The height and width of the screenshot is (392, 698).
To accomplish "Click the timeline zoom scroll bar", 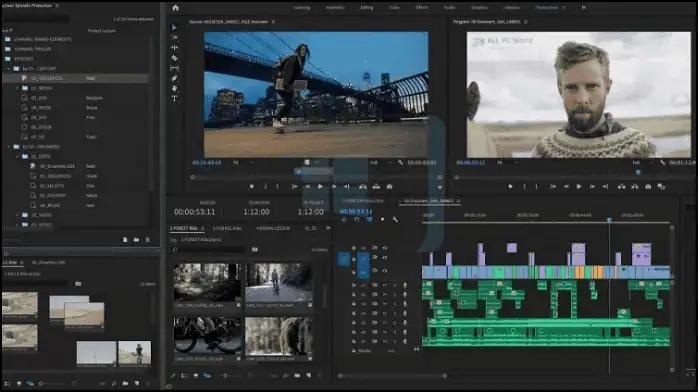I will (x=393, y=376).
